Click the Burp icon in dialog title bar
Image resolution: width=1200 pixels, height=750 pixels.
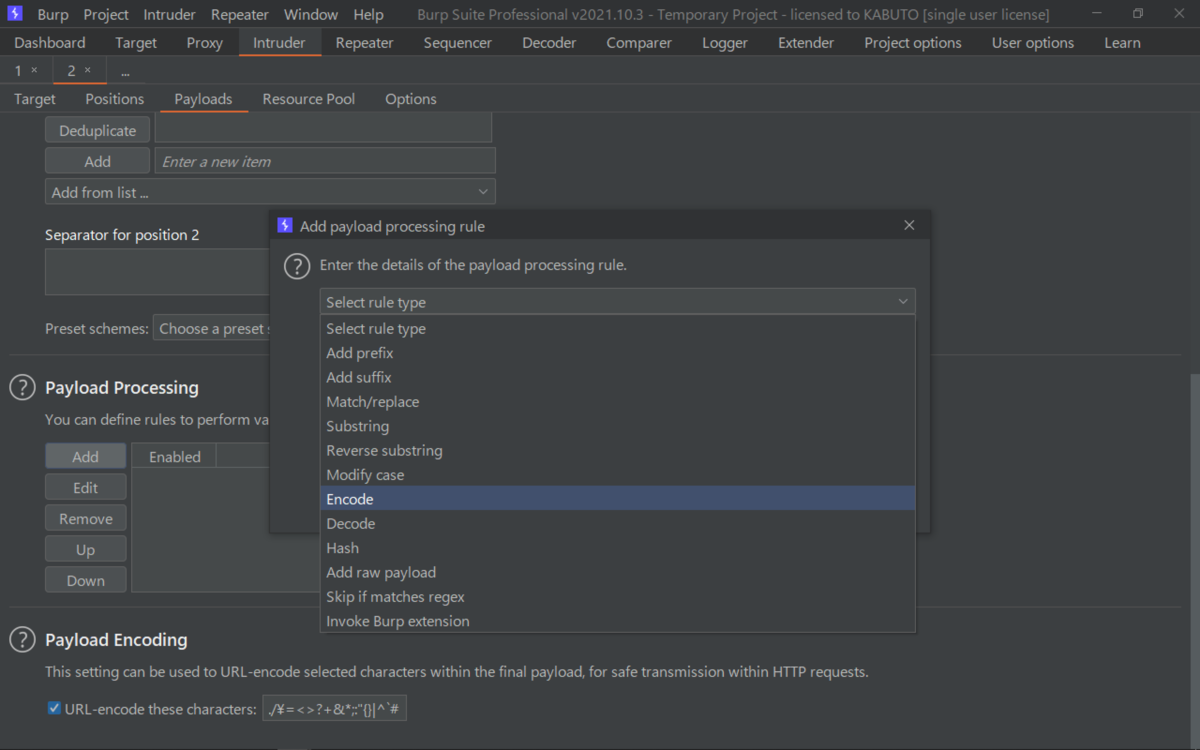285,226
